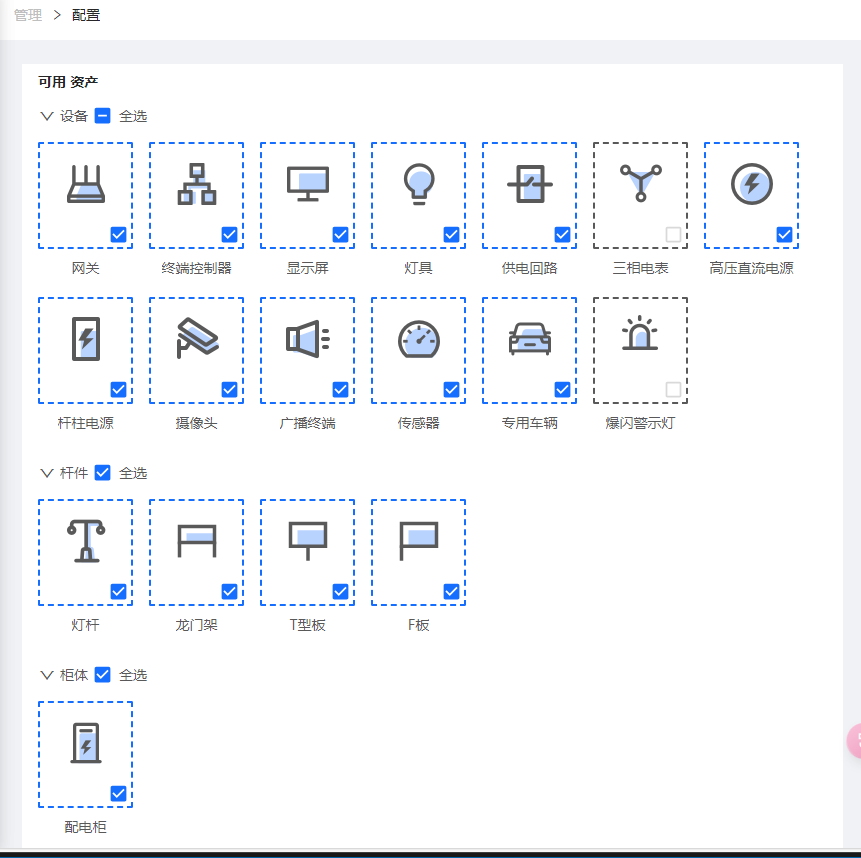Select the 龙门架 gantry icon
The image size is (861, 858).
[x=197, y=541]
